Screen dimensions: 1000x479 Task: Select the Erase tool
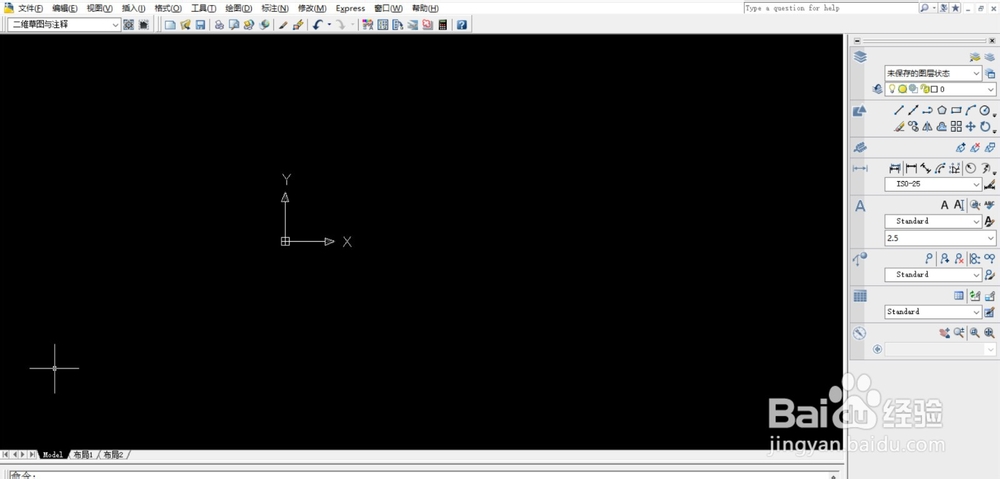899,126
